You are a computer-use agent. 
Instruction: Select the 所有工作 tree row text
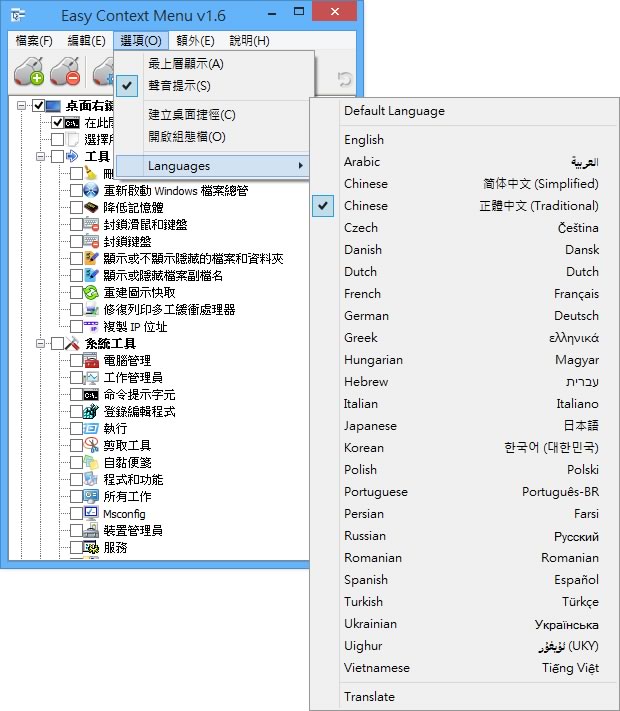(x=127, y=497)
